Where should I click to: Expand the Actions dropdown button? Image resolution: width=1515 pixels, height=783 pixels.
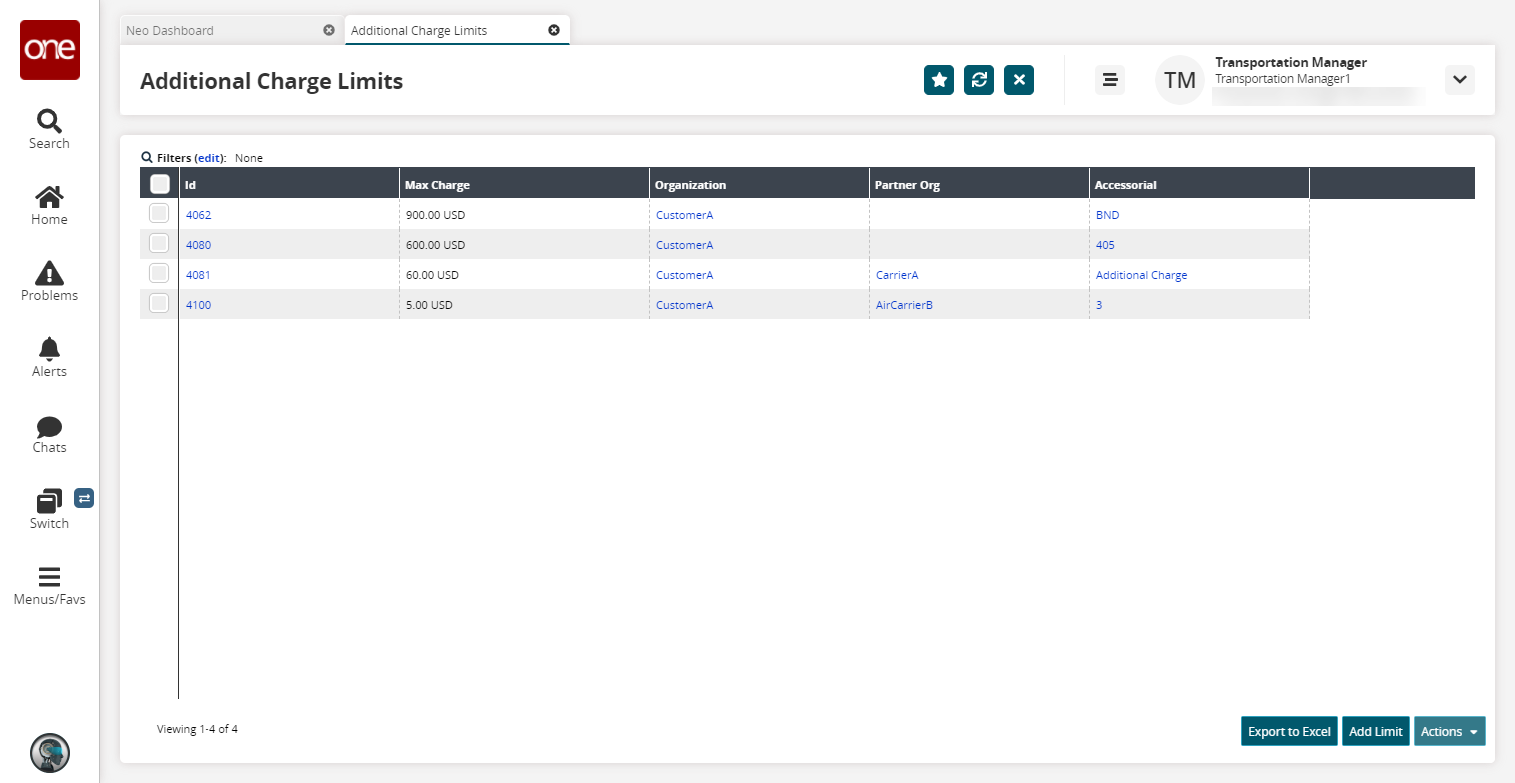[1449, 731]
